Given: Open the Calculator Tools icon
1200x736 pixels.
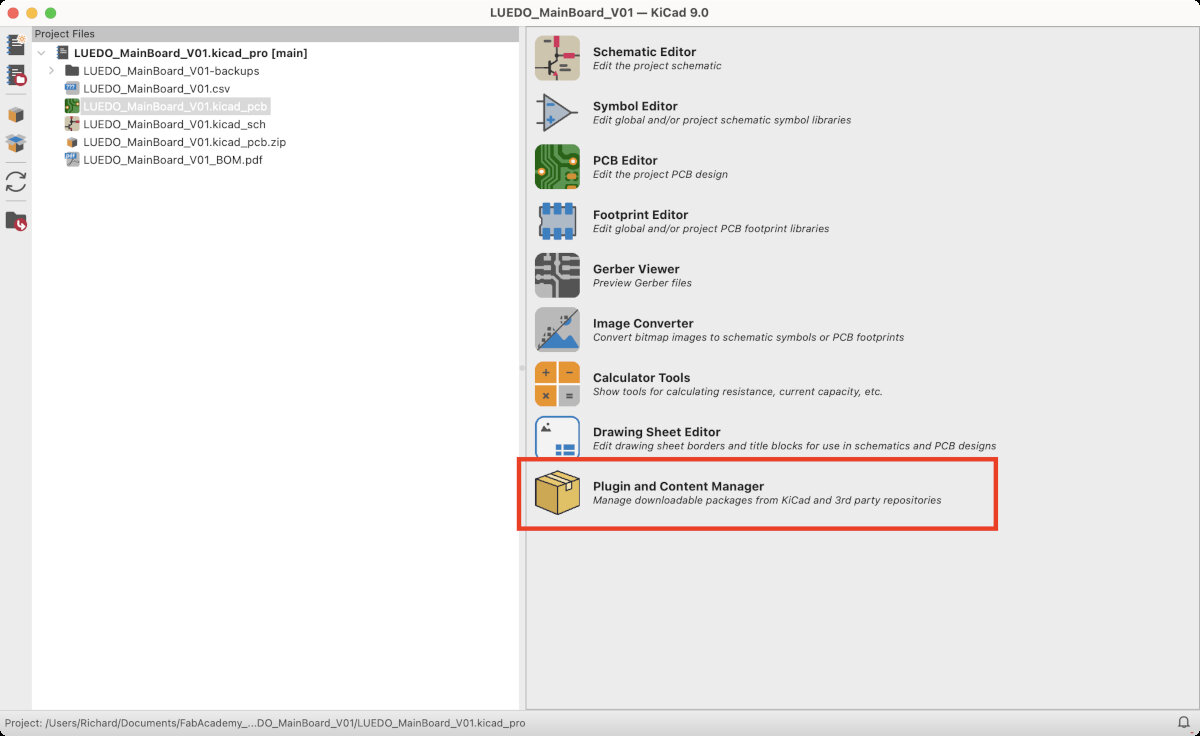Looking at the screenshot, I should (557, 383).
